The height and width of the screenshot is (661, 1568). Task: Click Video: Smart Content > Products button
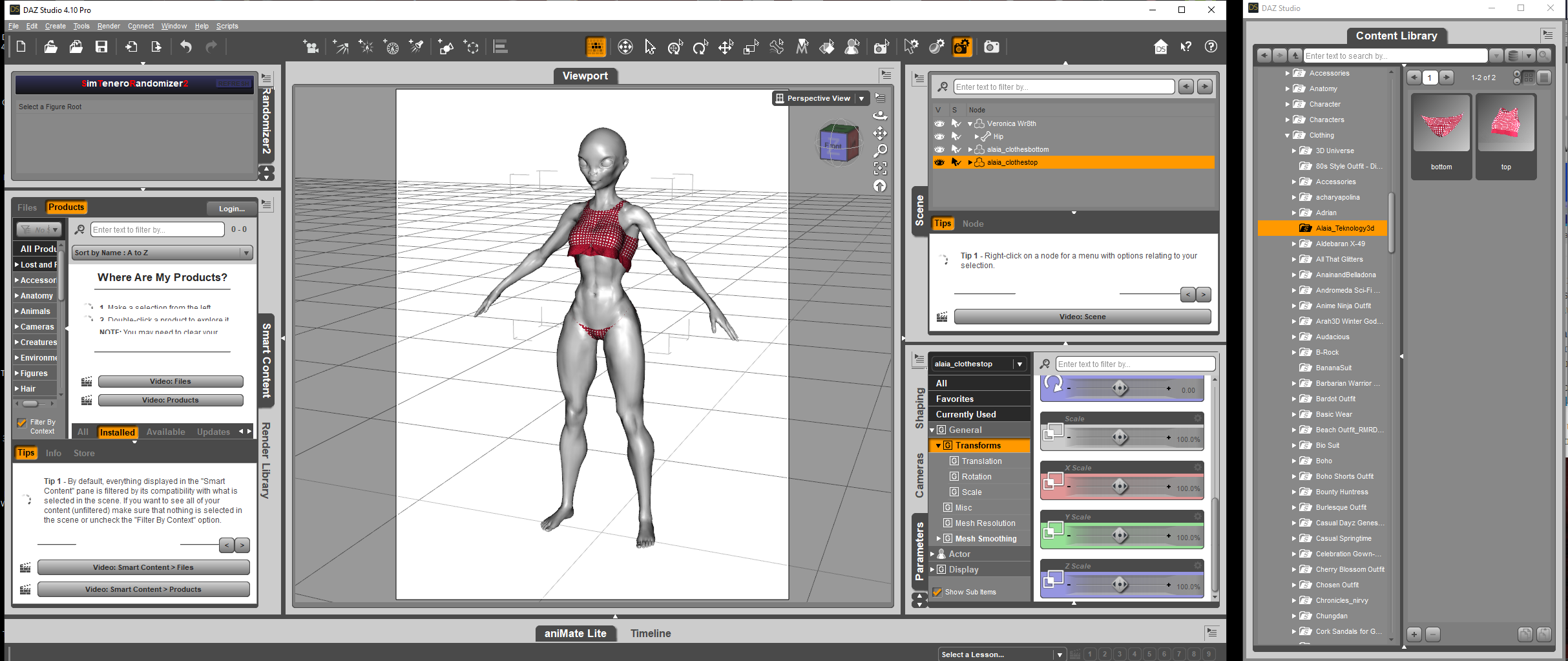143,589
